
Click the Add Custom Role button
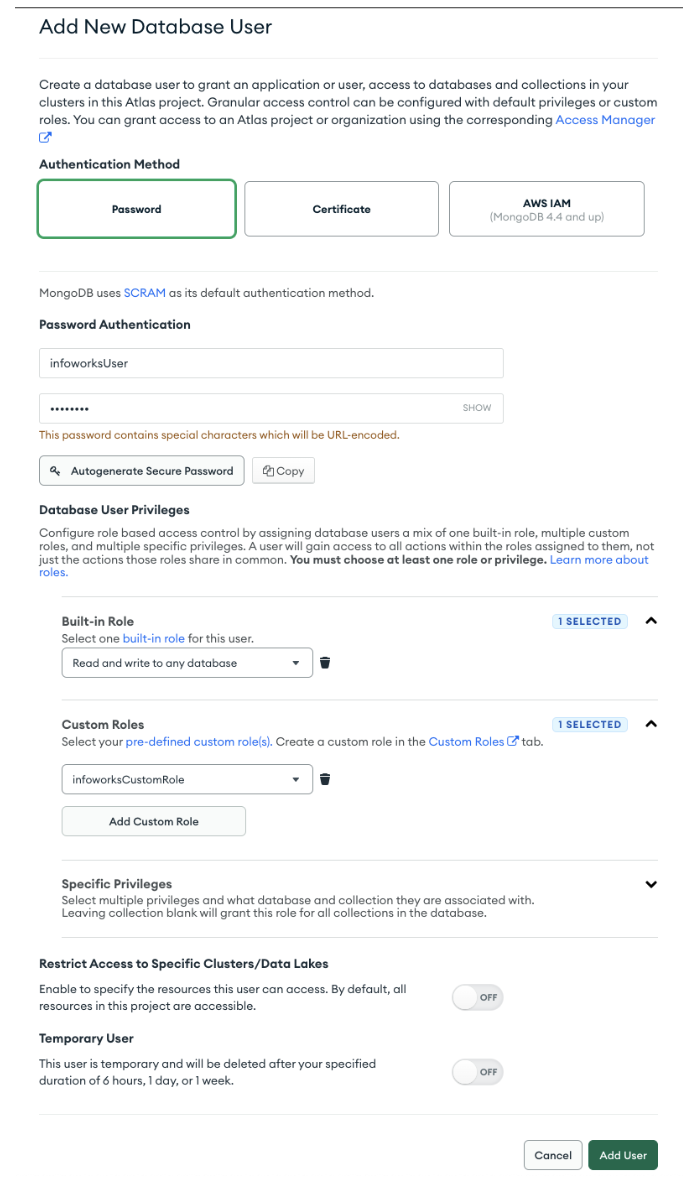pos(154,822)
